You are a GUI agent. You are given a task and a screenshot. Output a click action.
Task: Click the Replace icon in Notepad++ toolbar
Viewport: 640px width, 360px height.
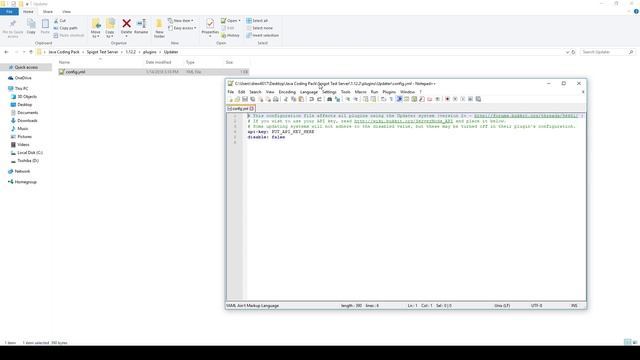338,99
